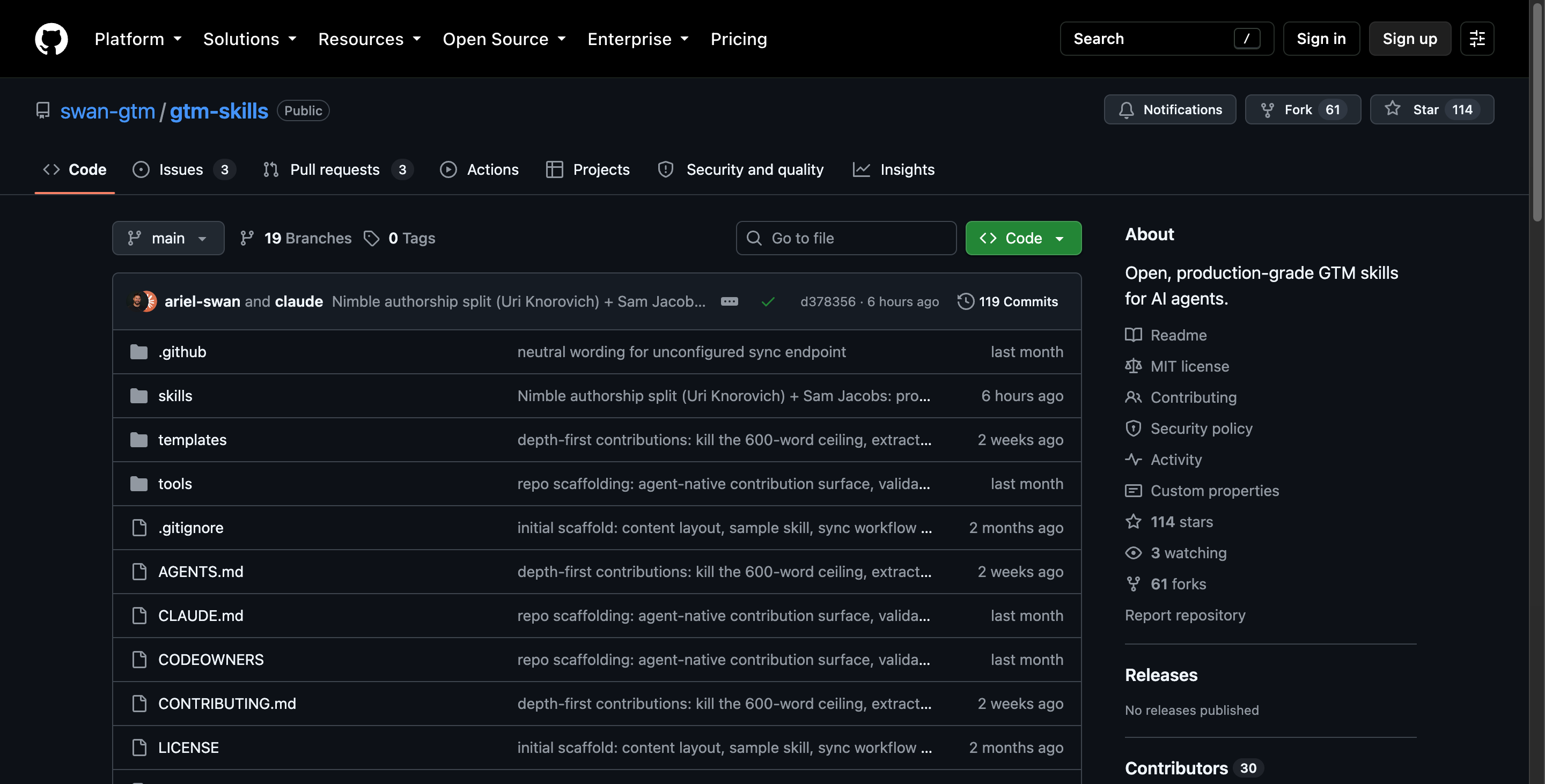Open the main branch selector dropdown
Image resolution: width=1545 pixels, height=784 pixels.
point(168,238)
